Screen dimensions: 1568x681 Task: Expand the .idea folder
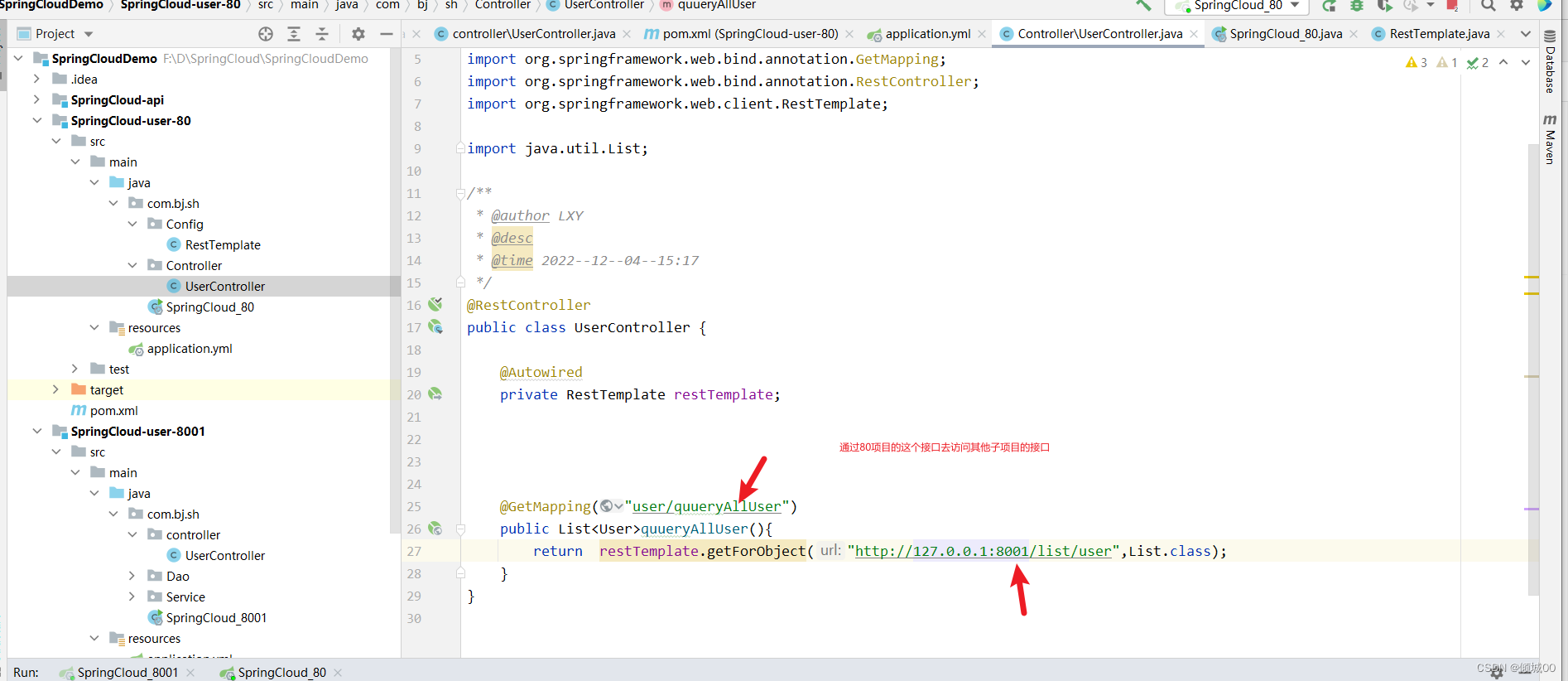click(x=36, y=79)
